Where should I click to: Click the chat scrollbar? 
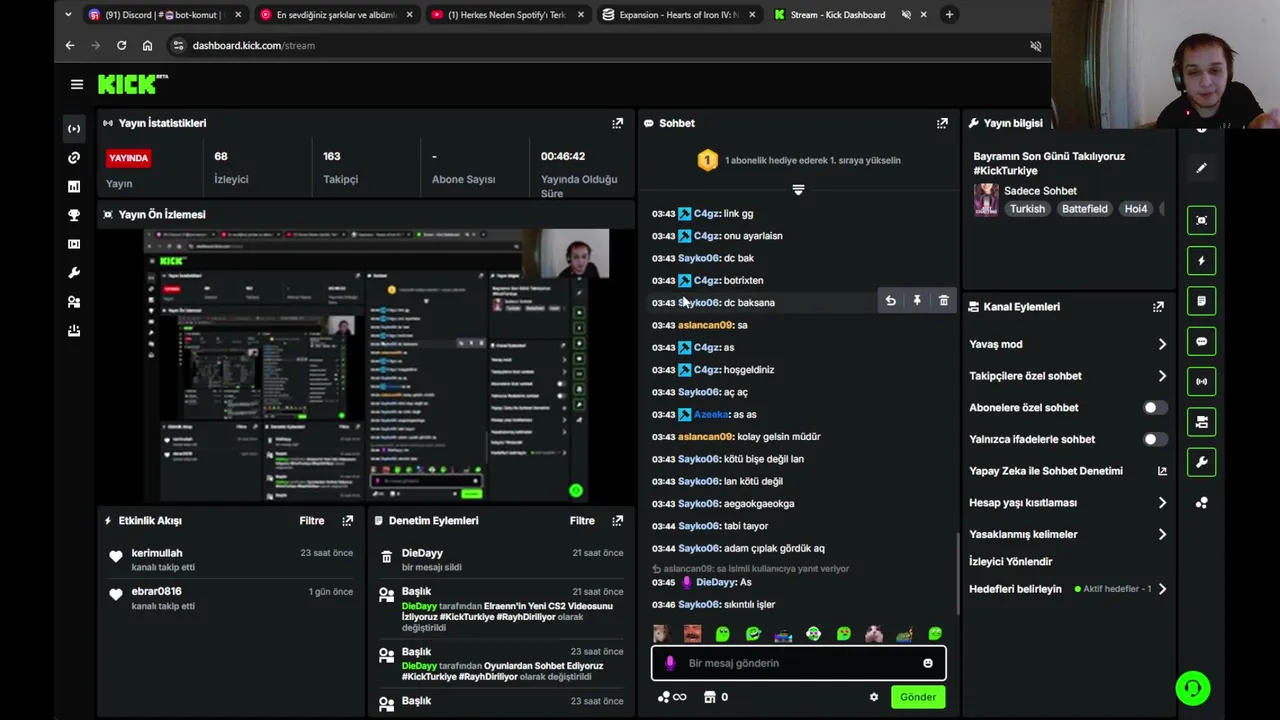click(958, 573)
